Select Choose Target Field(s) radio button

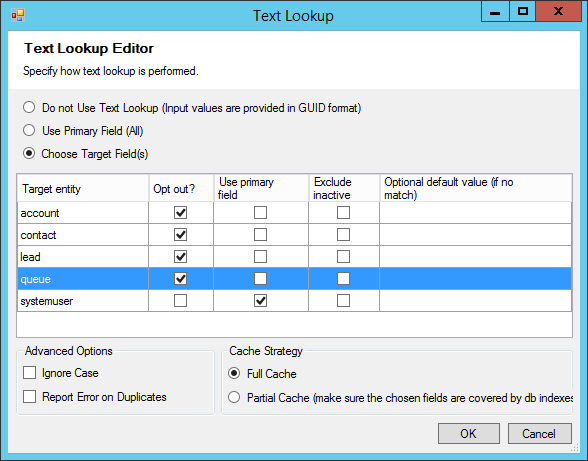29,153
